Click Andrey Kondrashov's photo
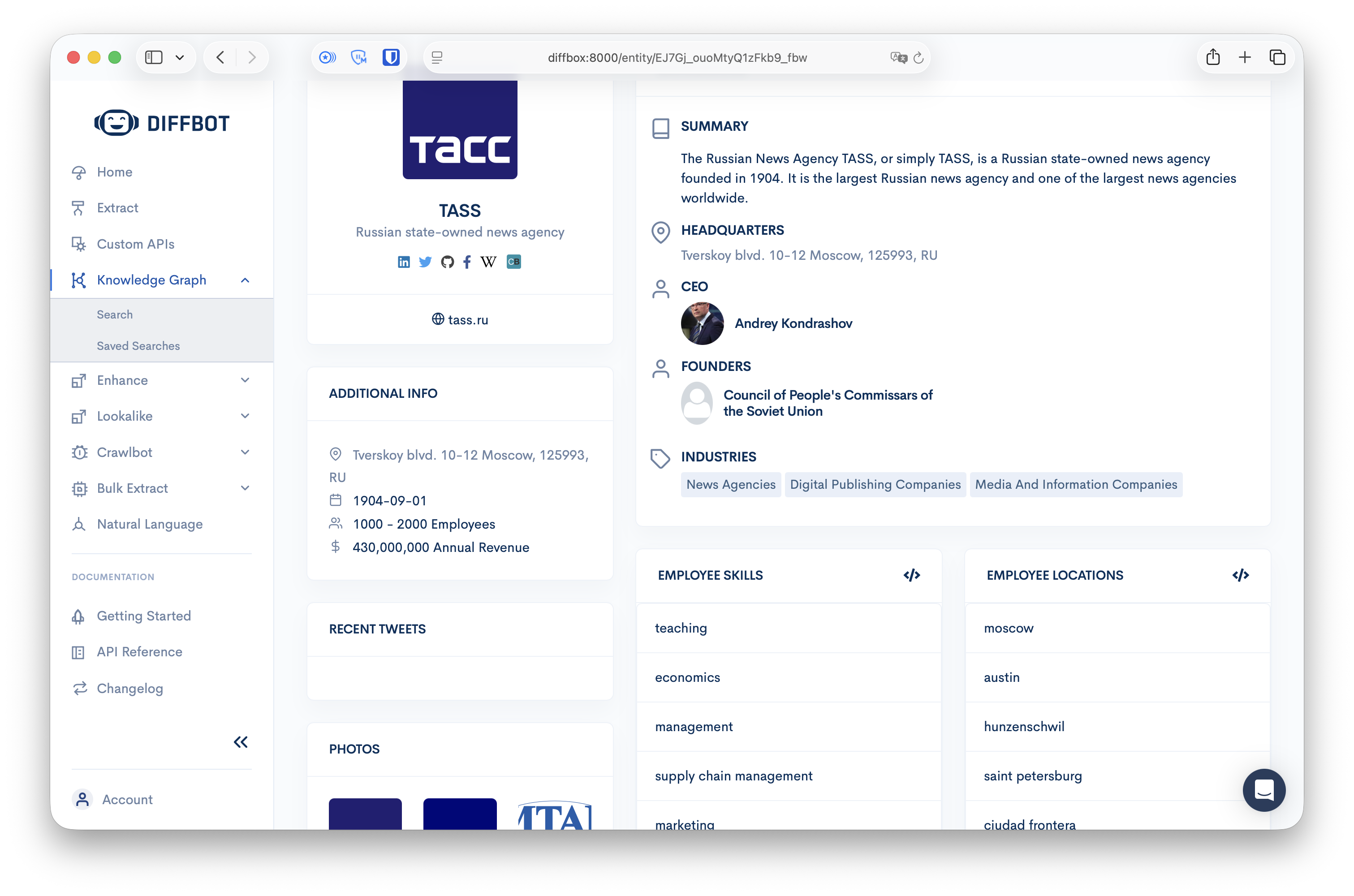This screenshot has width=1354, height=896. click(x=702, y=323)
